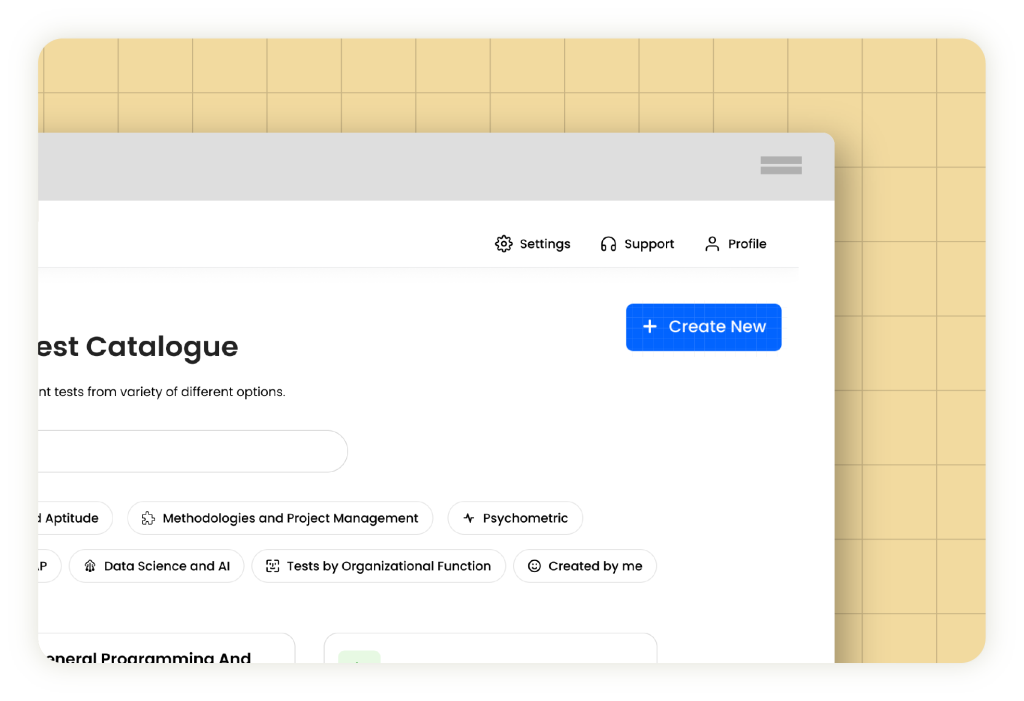Click the icon beside Data Science and AI
This screenshot has width=1024, height=701.
coord(90,566)
